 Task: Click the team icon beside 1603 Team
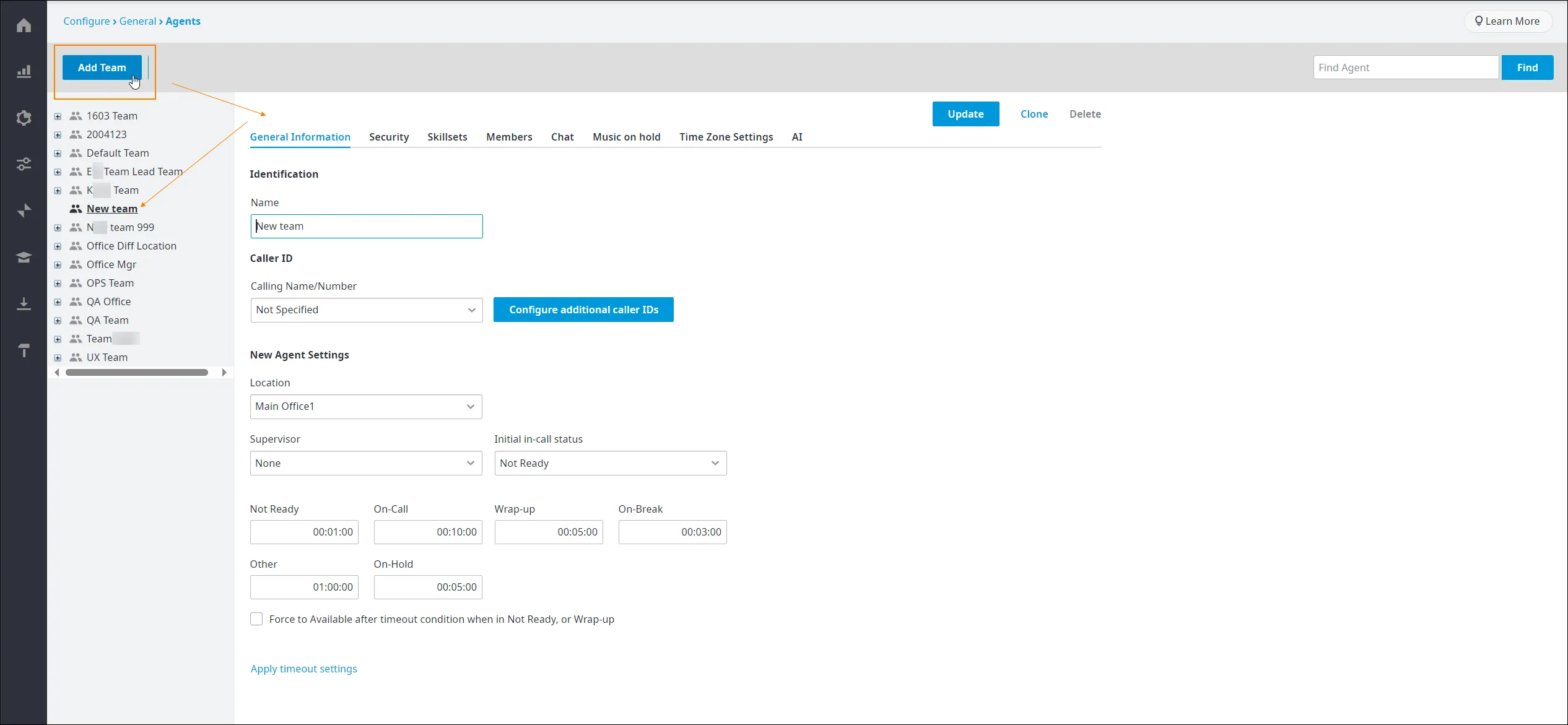pyautogui.click(x=76, y=116)
